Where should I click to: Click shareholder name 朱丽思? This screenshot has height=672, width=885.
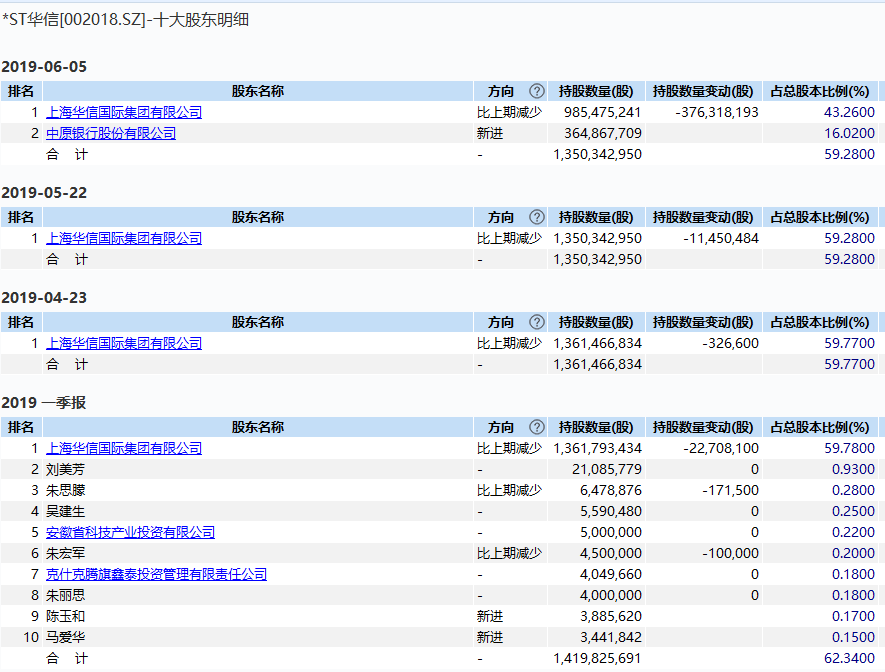point(65,595)
